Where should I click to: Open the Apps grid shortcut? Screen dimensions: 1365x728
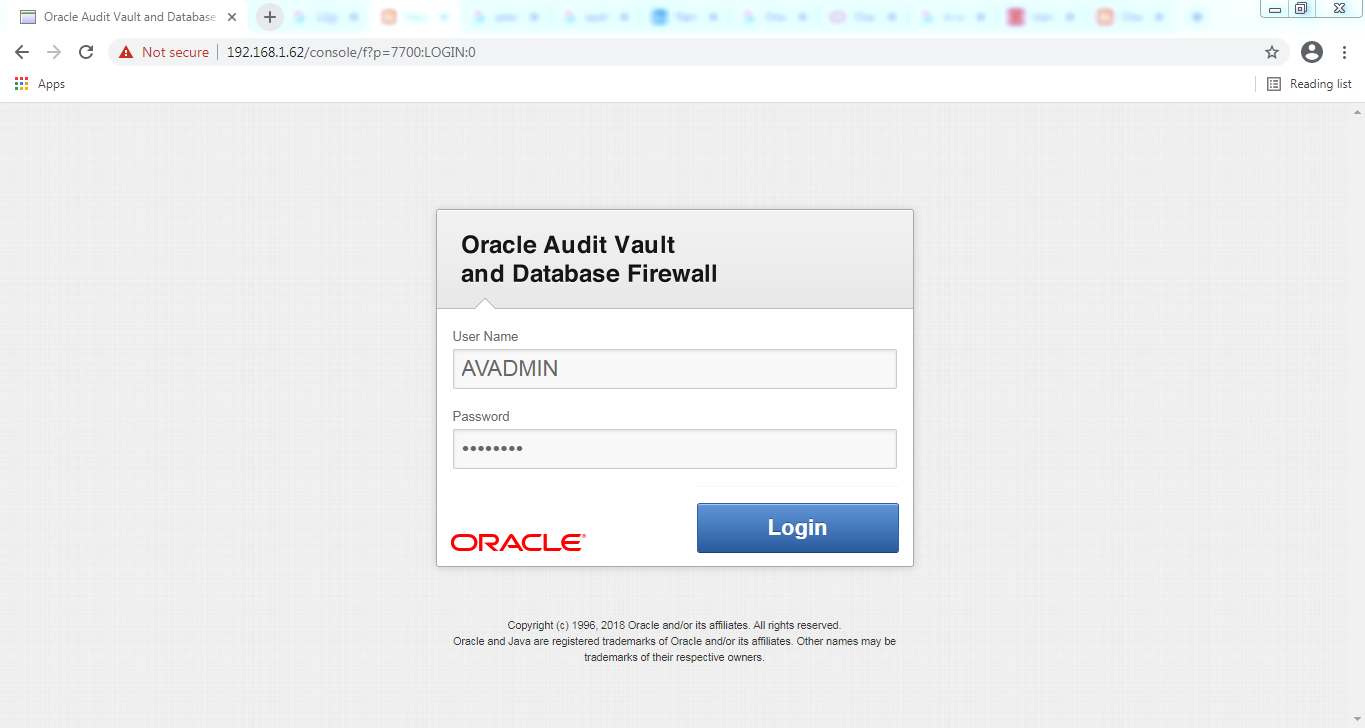(x=40, y=84)
